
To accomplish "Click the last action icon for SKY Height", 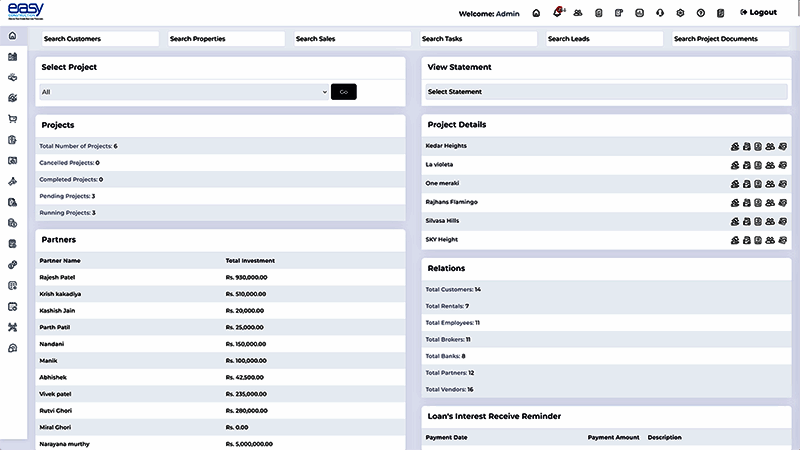I will click(x=783, y=240).
